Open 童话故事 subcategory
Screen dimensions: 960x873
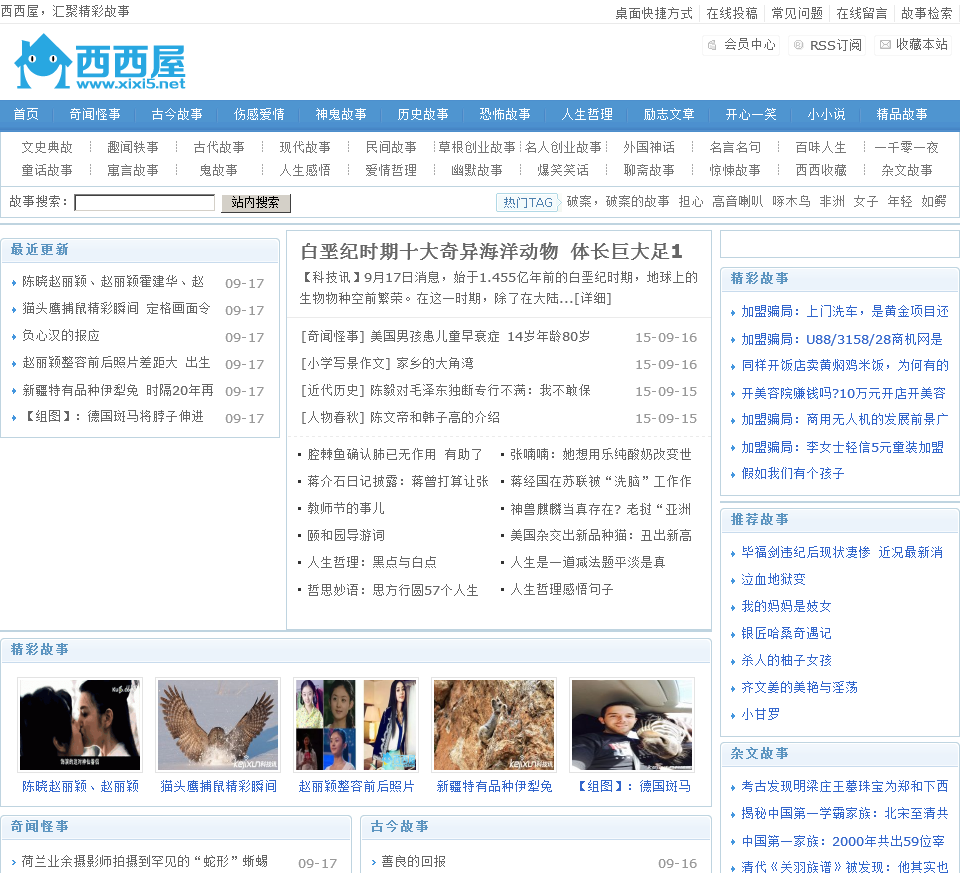click(47, 170)
